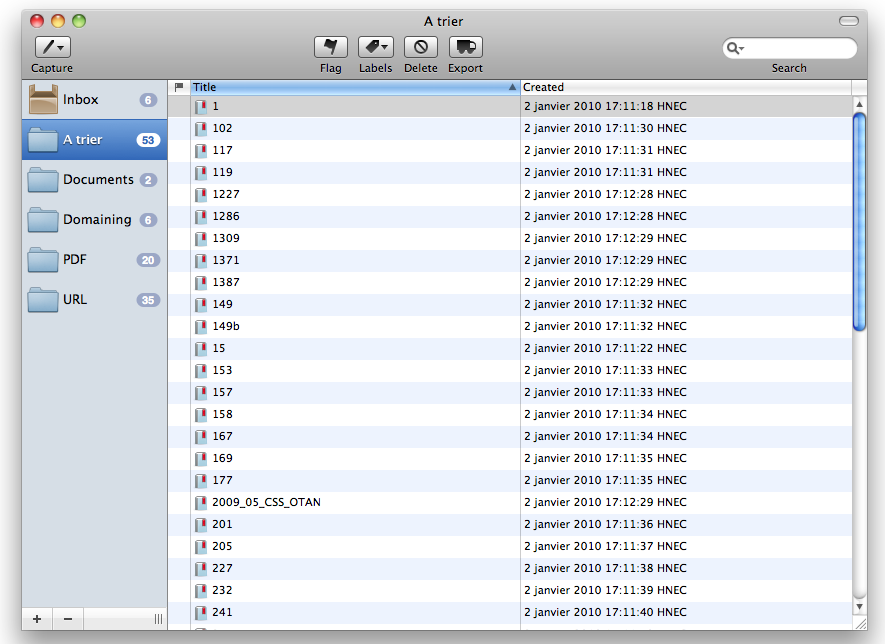The width and height of the screenshot is (885, 644).
Task: Click the Delete toolbar icon
Action: click(421, 47)
